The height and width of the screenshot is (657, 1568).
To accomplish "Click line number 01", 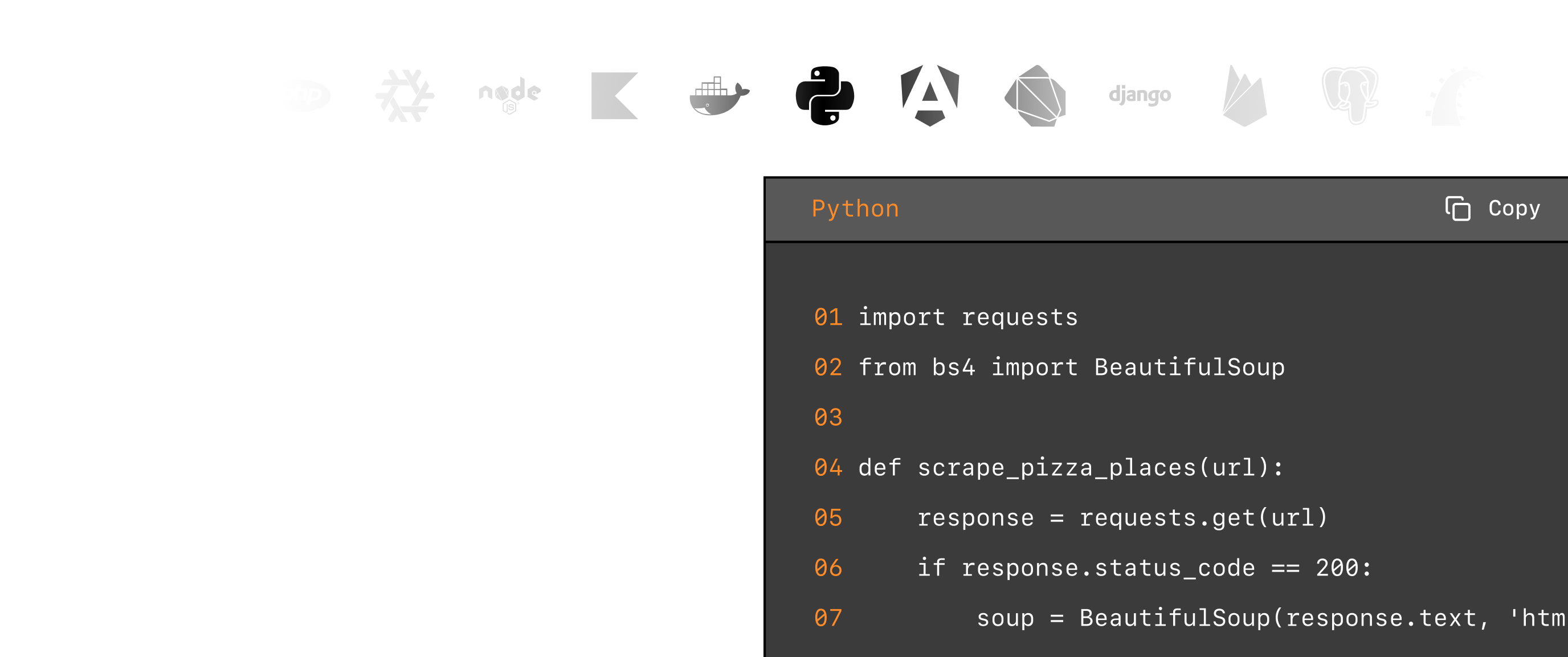I will pyautogui.click(x=828, y=316).
